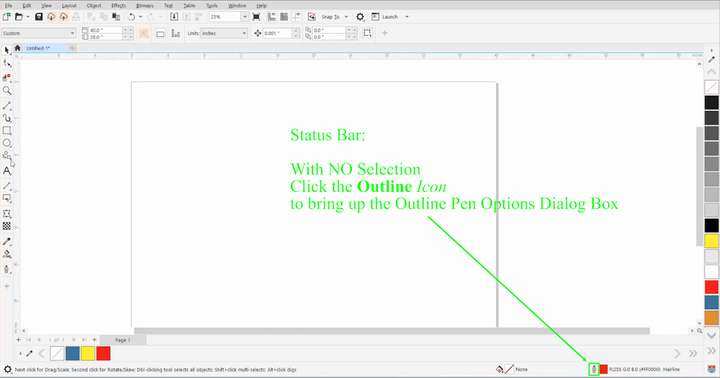Viewport: 720px width, 378px height.
Task: Select the Ellipse tool
Action: (7, 143)
